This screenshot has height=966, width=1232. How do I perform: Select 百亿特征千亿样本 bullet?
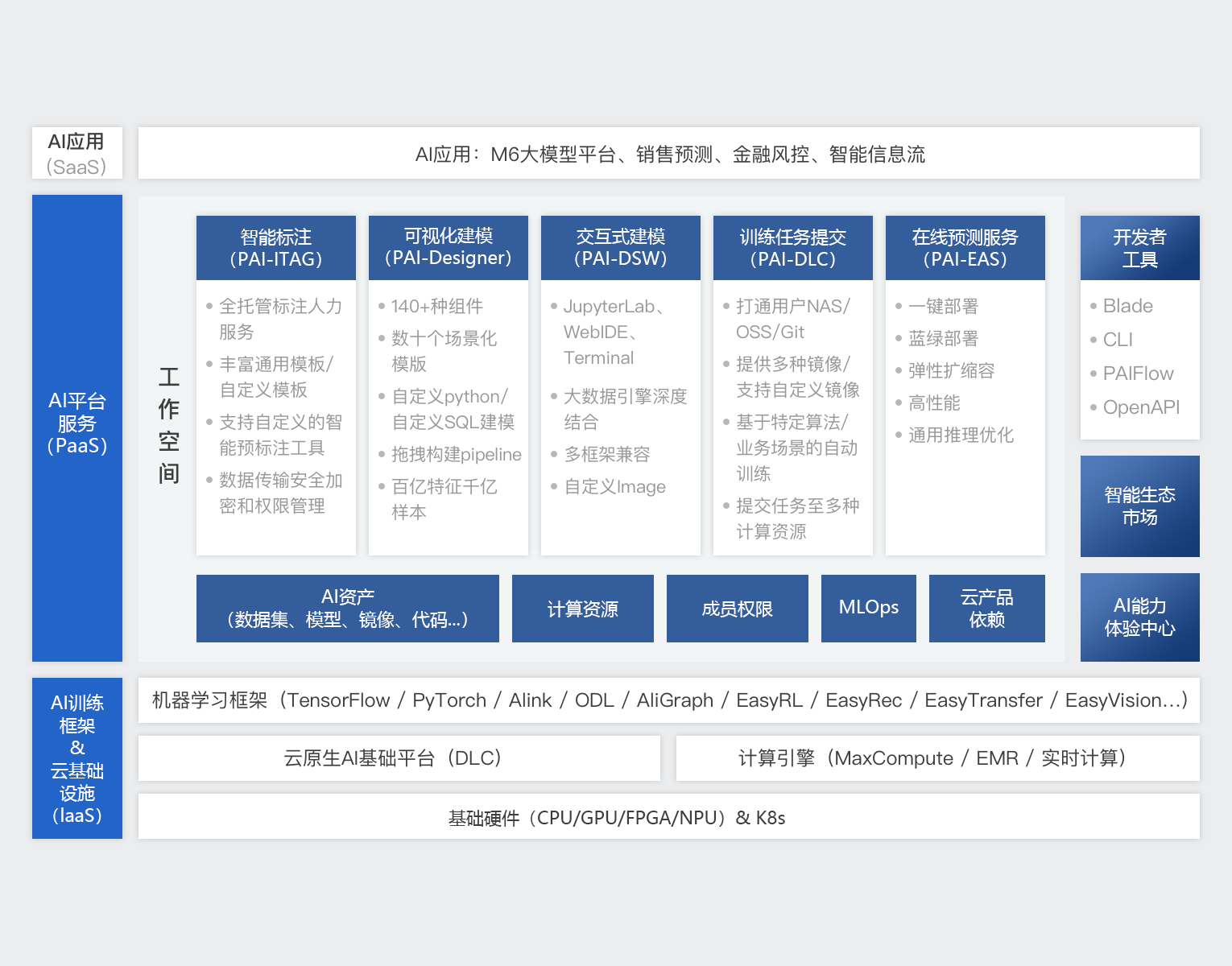click(438, 499)
